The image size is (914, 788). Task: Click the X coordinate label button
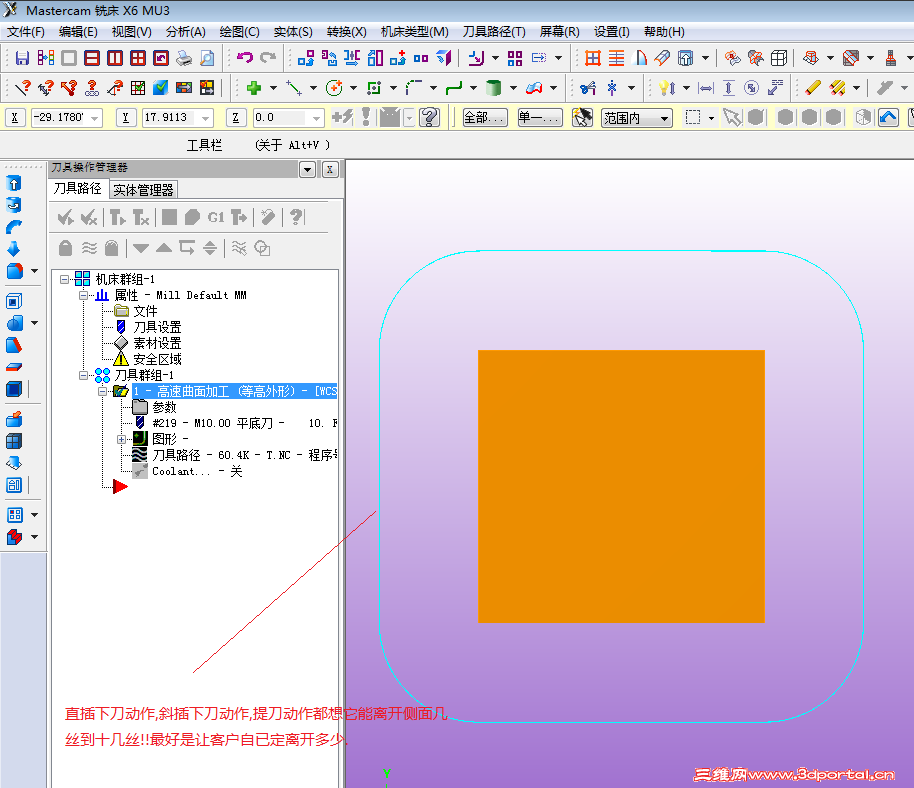pyautogui.click(x=15, y=118)
